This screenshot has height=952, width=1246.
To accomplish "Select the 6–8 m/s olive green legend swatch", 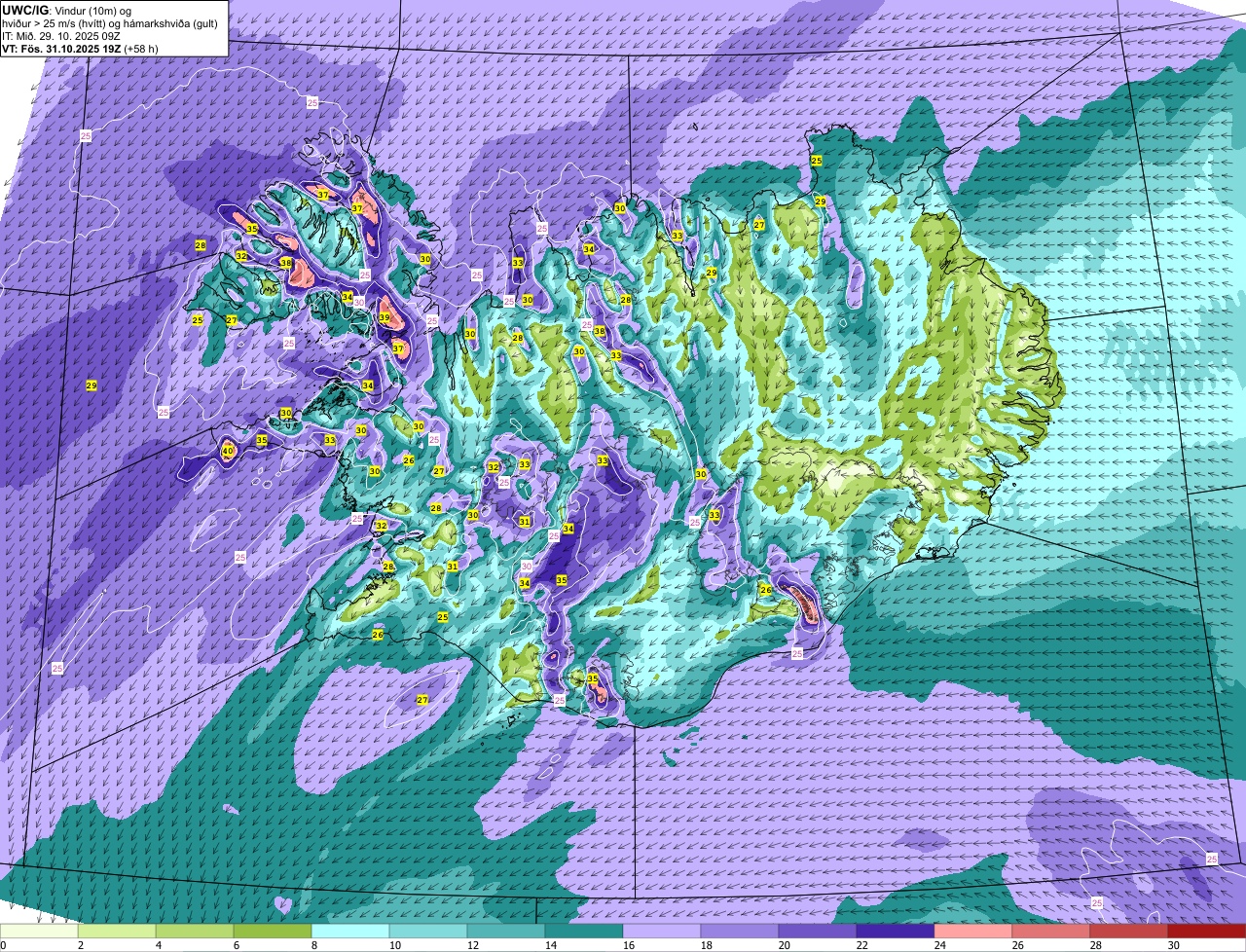I will [x=273, y=931].
